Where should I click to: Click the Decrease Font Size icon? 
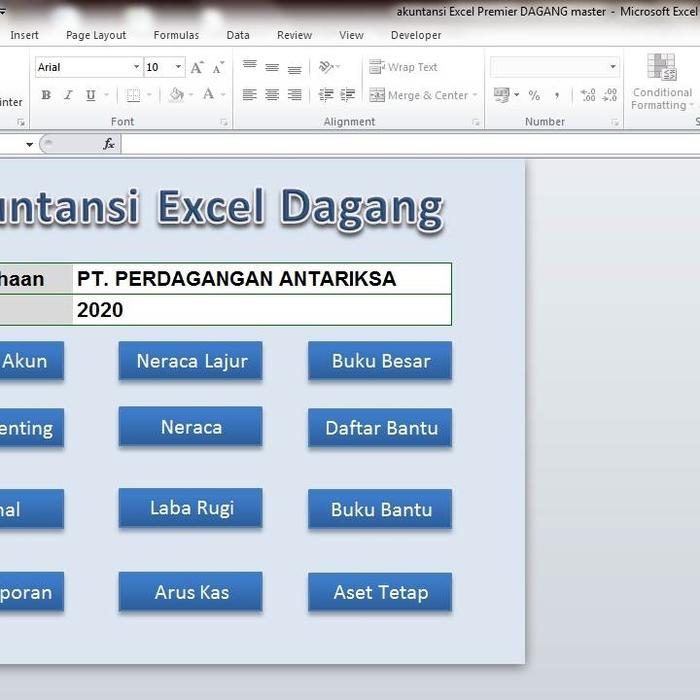click(x=217, y=67)
